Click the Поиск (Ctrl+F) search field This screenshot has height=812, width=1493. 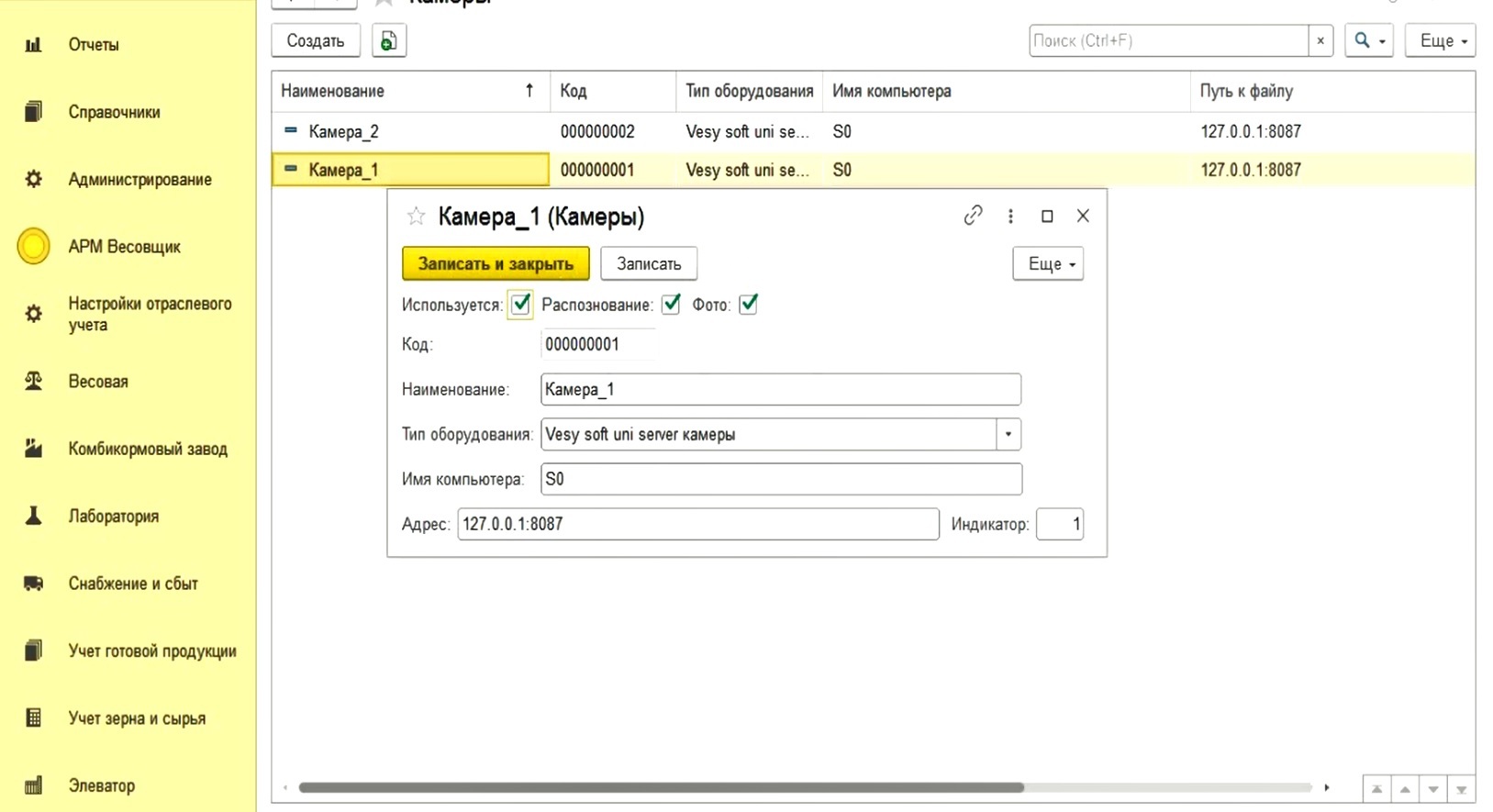click(1168, 40)
